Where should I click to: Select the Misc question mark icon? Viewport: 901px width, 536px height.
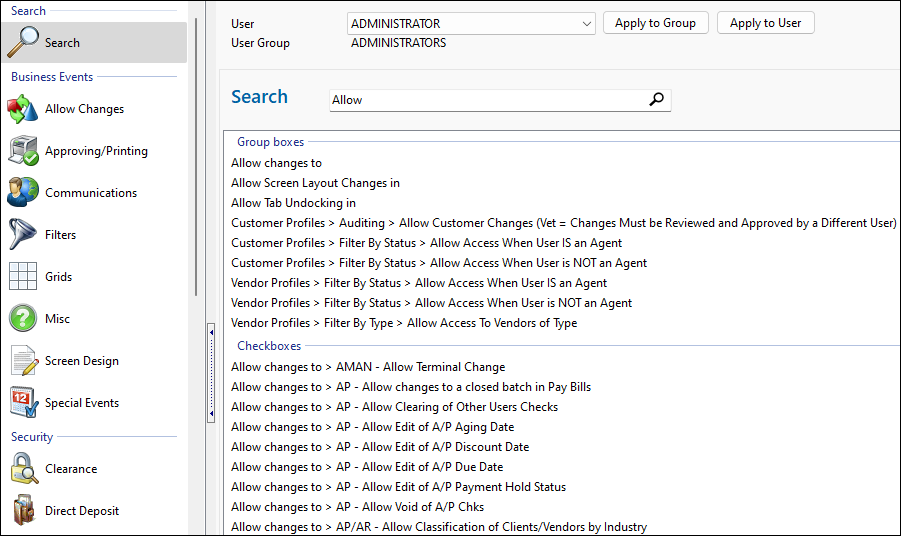click(x=23, y=319)
